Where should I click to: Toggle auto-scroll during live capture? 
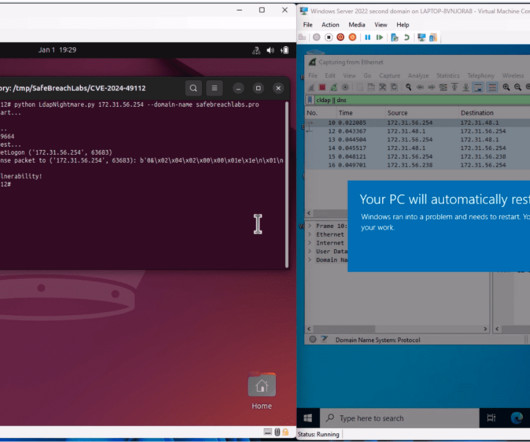coord(478,87)
